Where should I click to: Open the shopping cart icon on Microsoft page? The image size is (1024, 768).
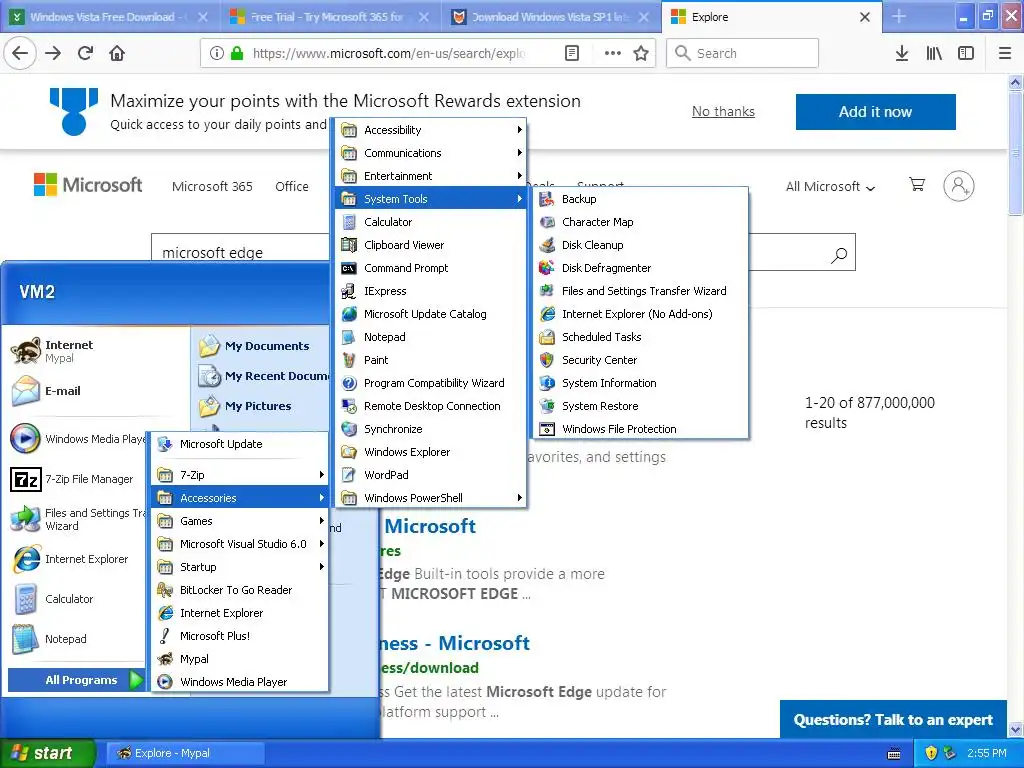pyautogui.click(x=917, y=185)
